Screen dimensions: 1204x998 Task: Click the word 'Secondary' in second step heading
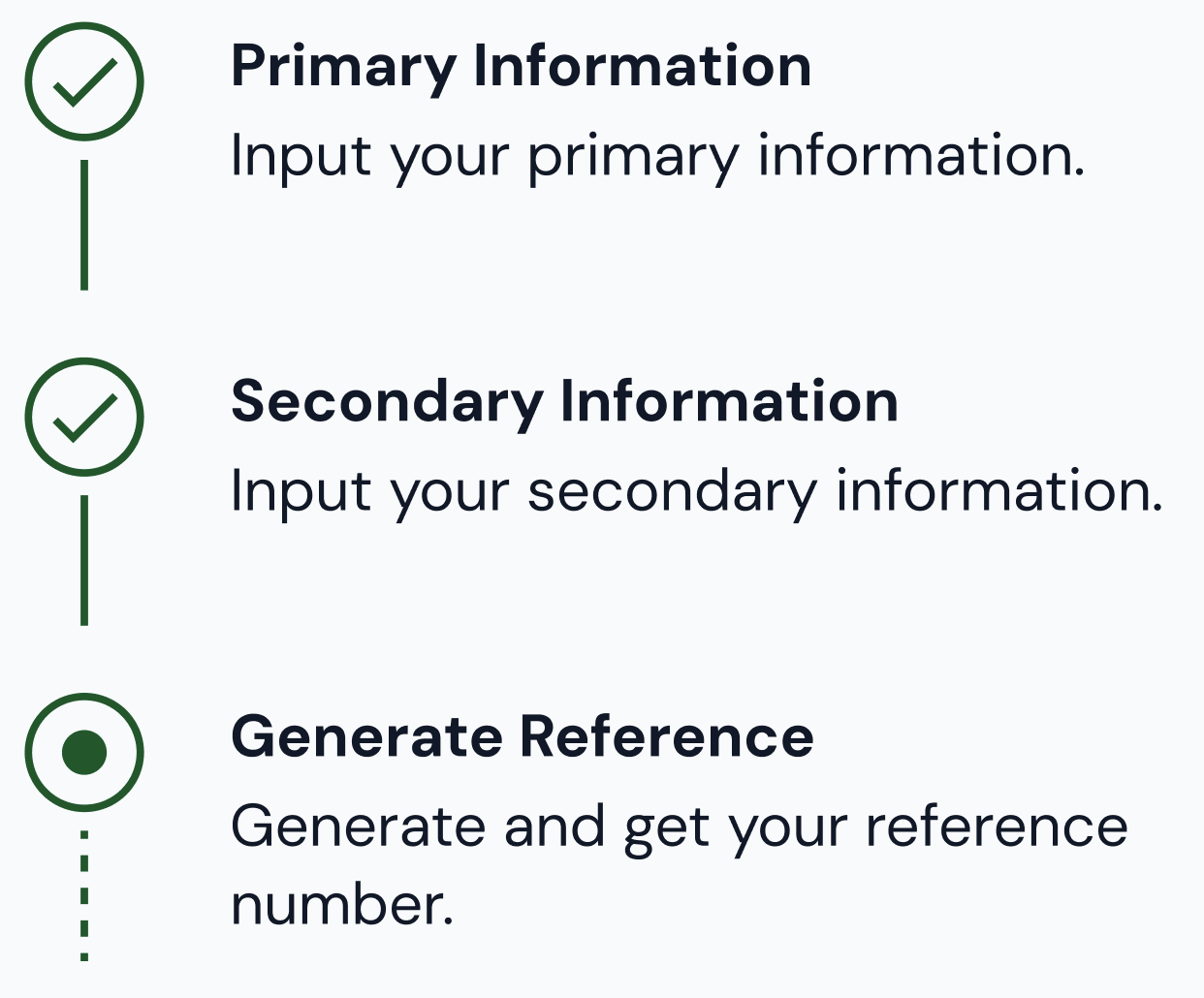coord(388,403)
